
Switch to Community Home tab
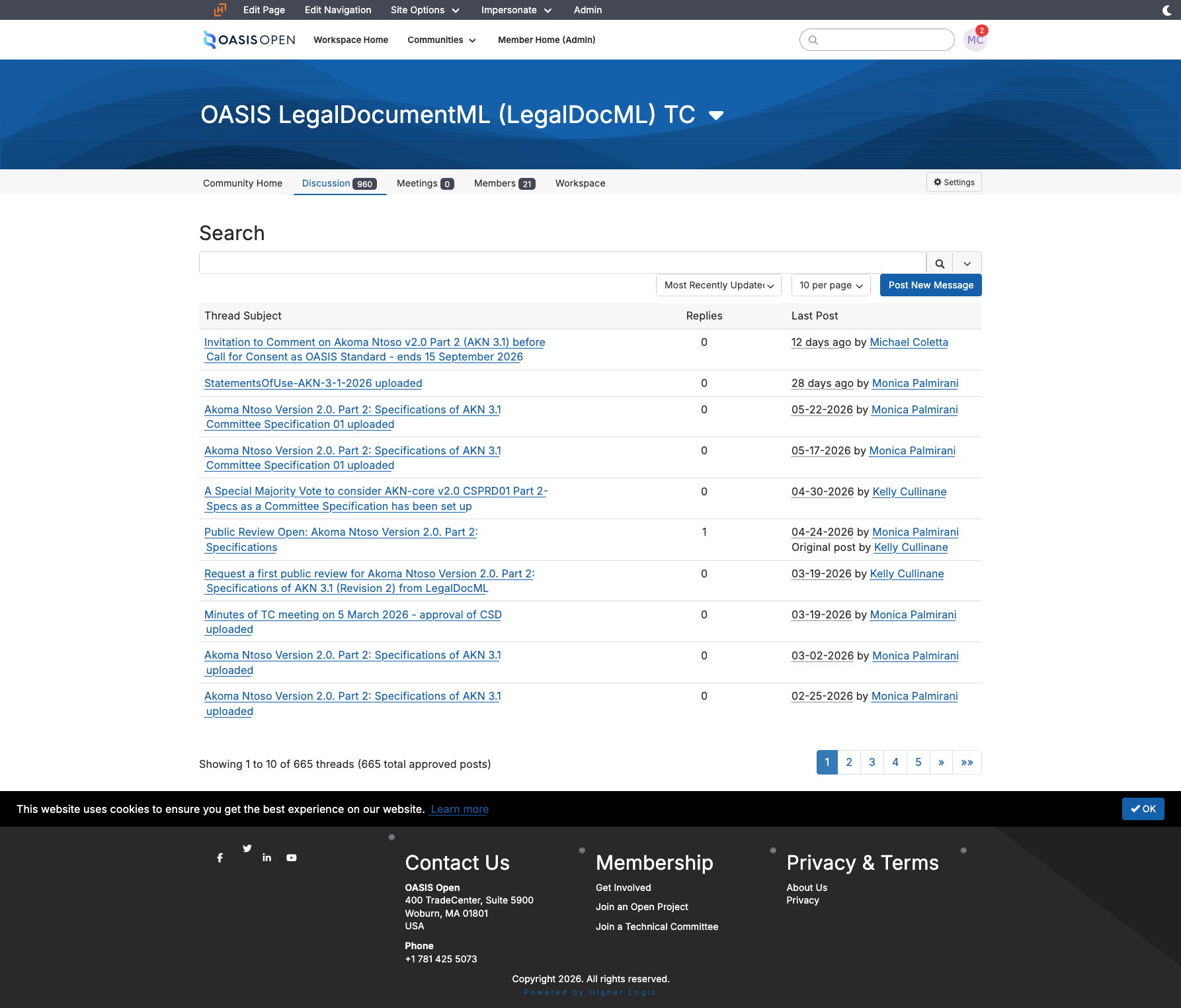[243, 183]
